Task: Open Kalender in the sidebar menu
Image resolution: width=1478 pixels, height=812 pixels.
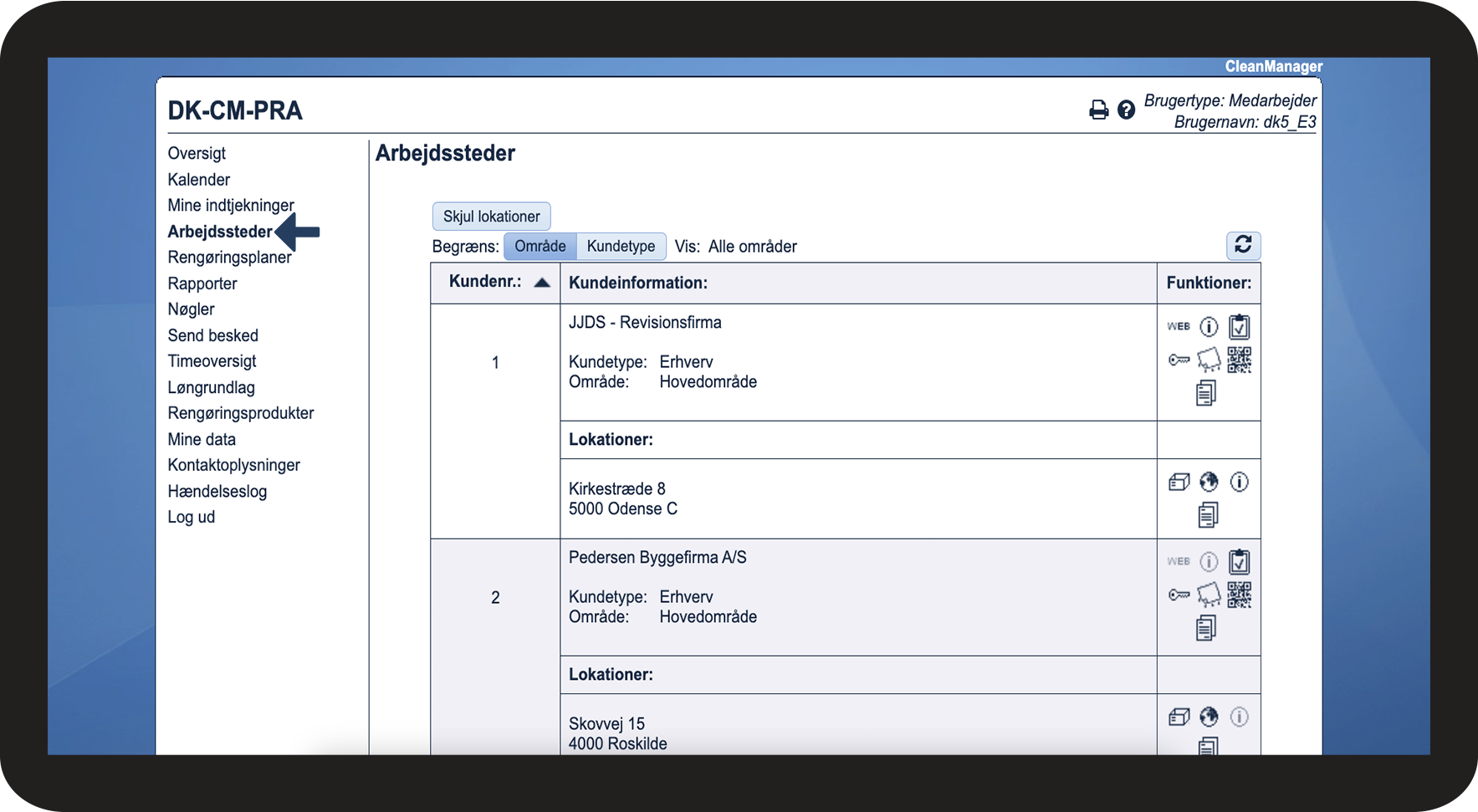Action: pos(198,179)
